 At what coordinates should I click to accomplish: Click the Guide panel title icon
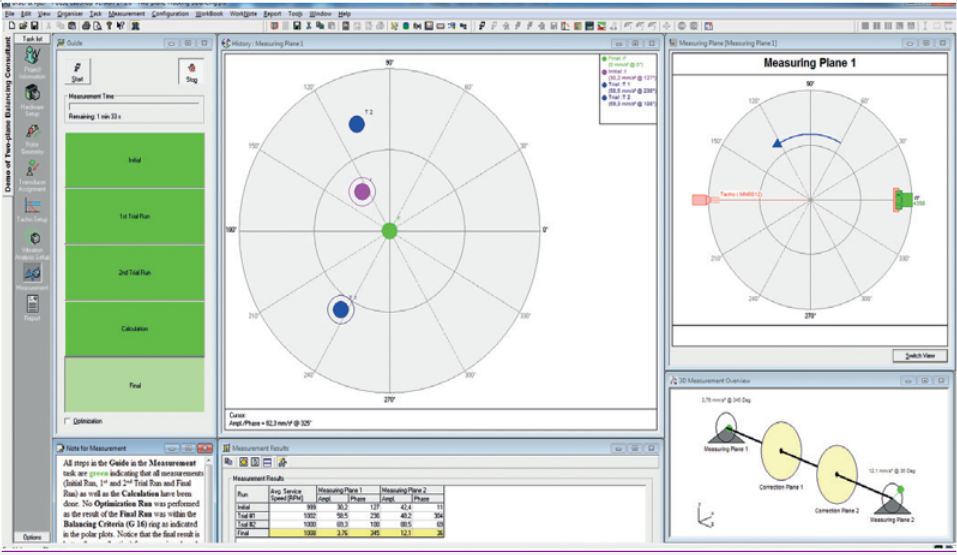pyautogui.click(x=60, y=43)
